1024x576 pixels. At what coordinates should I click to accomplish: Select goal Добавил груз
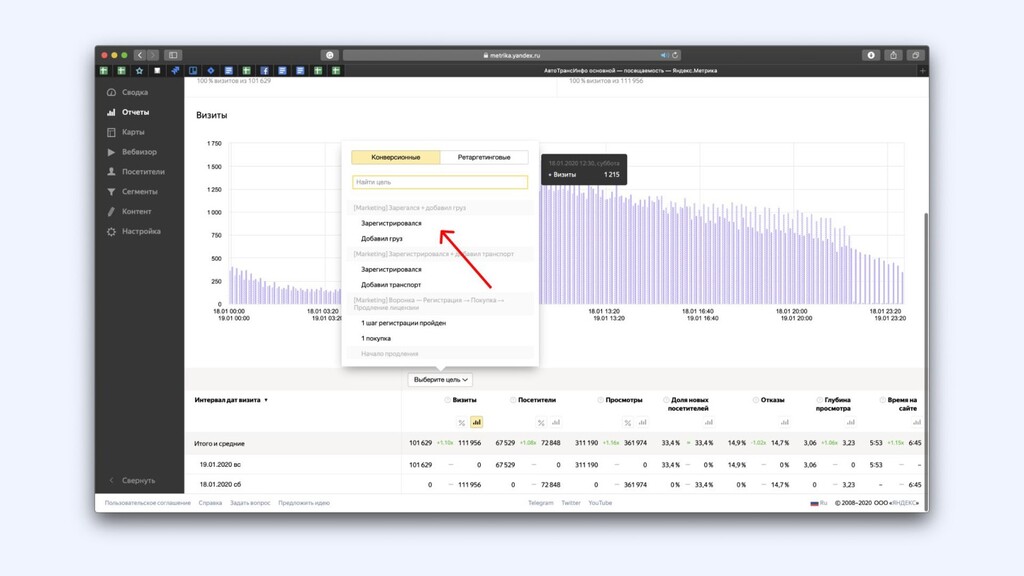pos(381,238)
